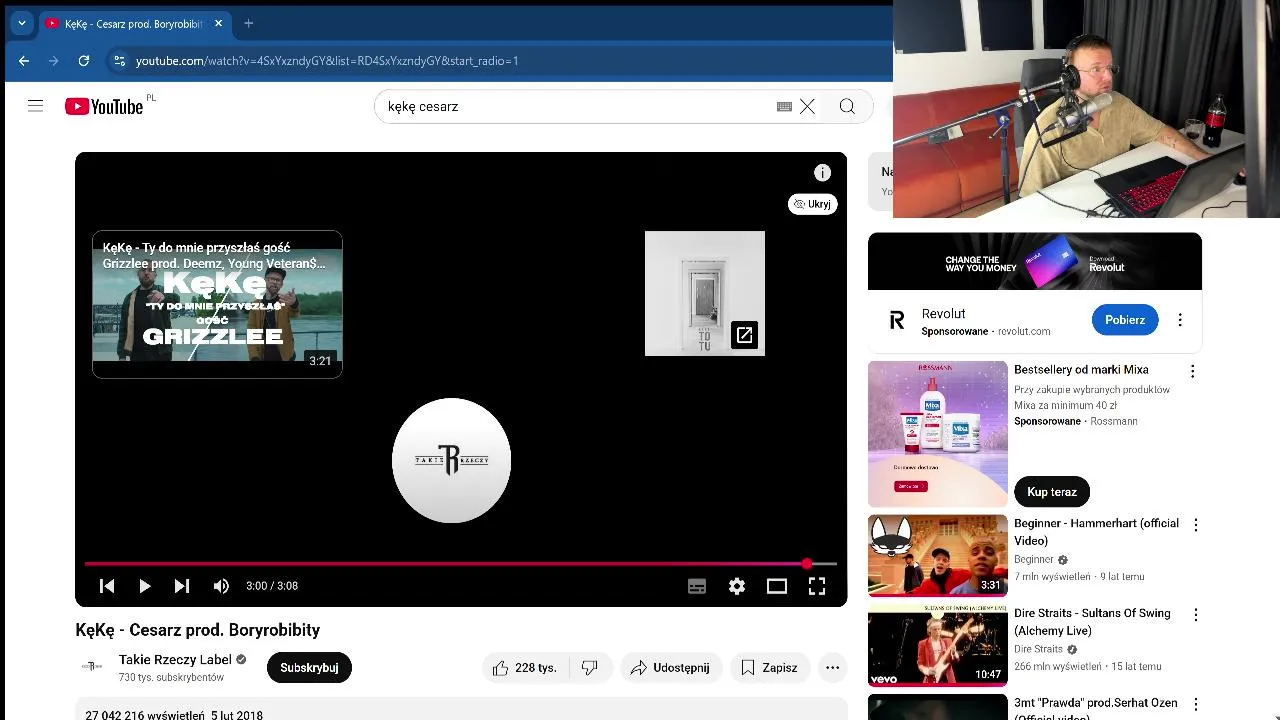Go to the YouTube home logo
Viewport: 1280px width, 720px height.
click(x=105, y=106)
